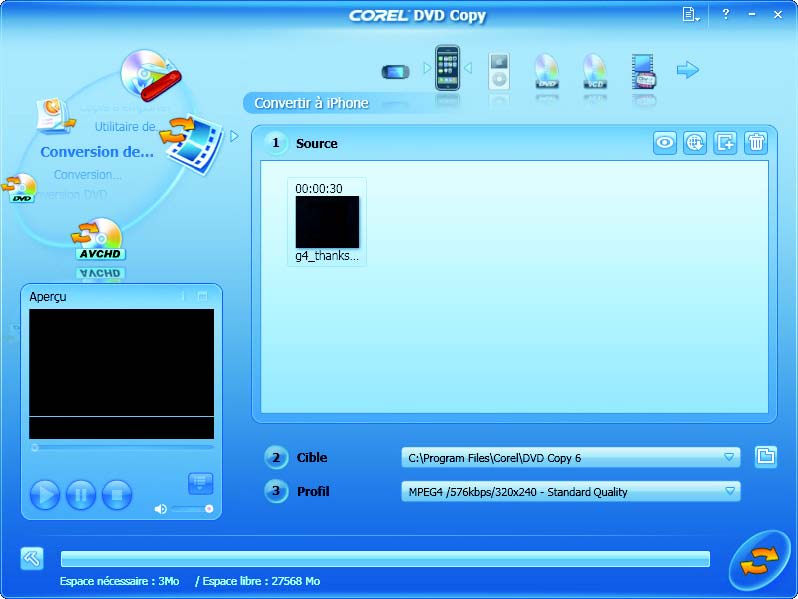798x599 pixels.
Task: Open the disc utility knife icon
Action: click(151, 75)
